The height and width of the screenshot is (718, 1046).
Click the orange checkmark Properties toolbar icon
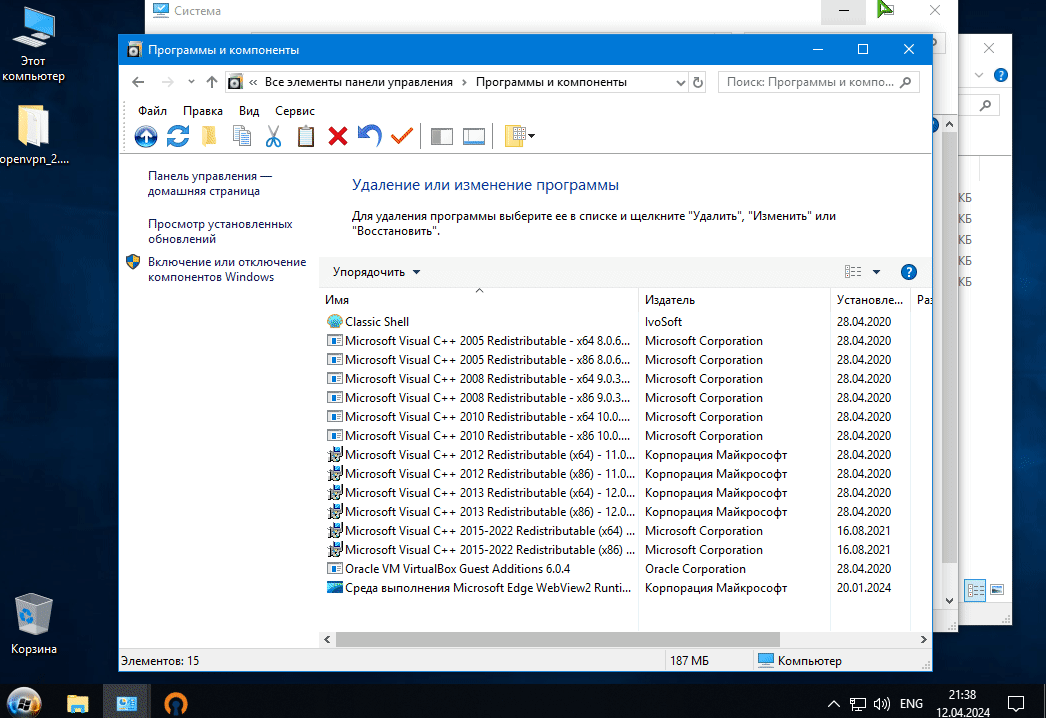[402, 136]
